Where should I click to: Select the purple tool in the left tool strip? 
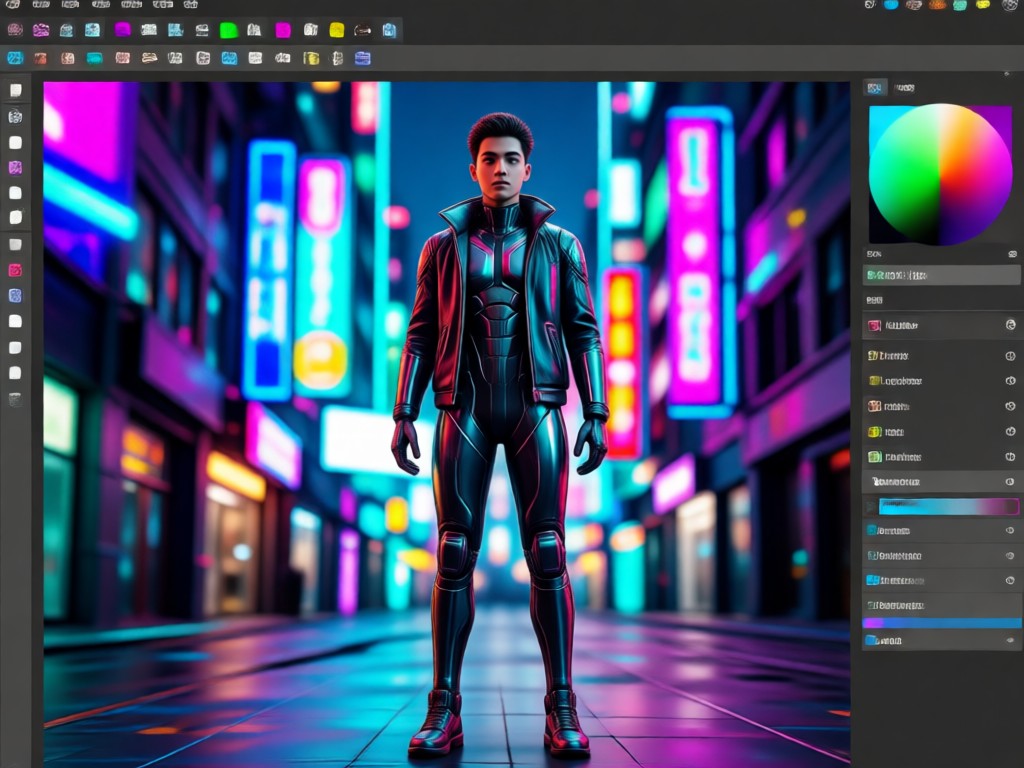pos(15,168)
